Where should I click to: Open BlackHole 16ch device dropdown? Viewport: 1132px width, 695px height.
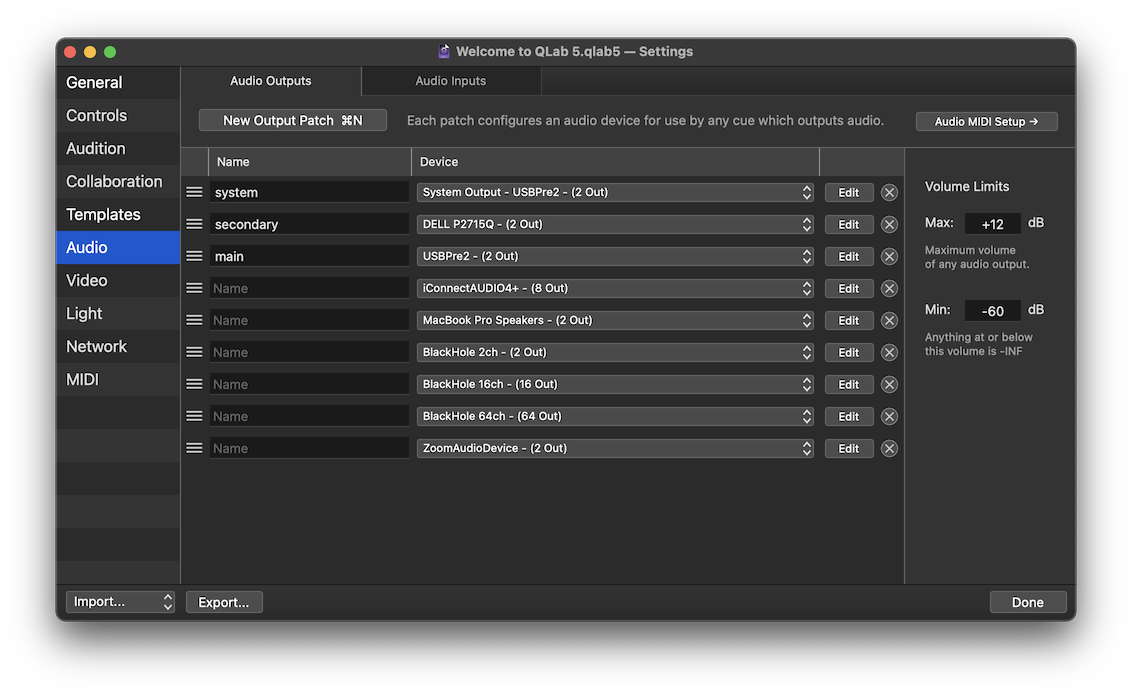[x=615, y=384]
